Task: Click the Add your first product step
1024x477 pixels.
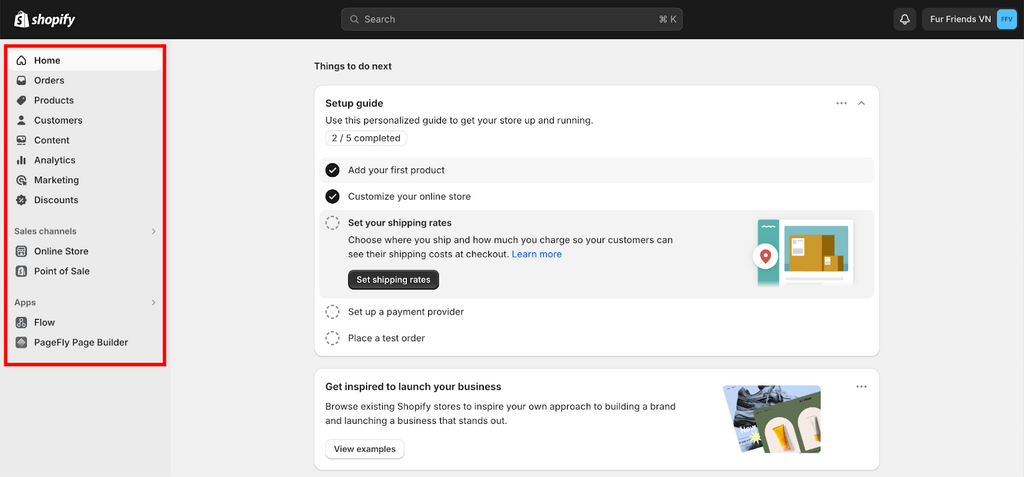Action: [x=596, y=170]
